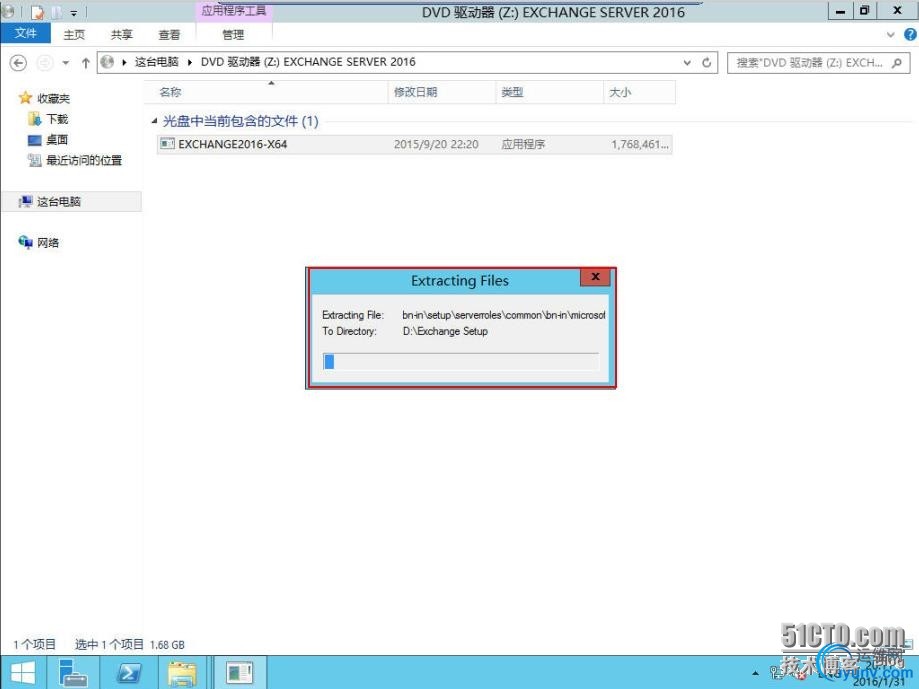Open Explorer help question mark
This screenshot has height=689, width=919.
coord(910,35)
